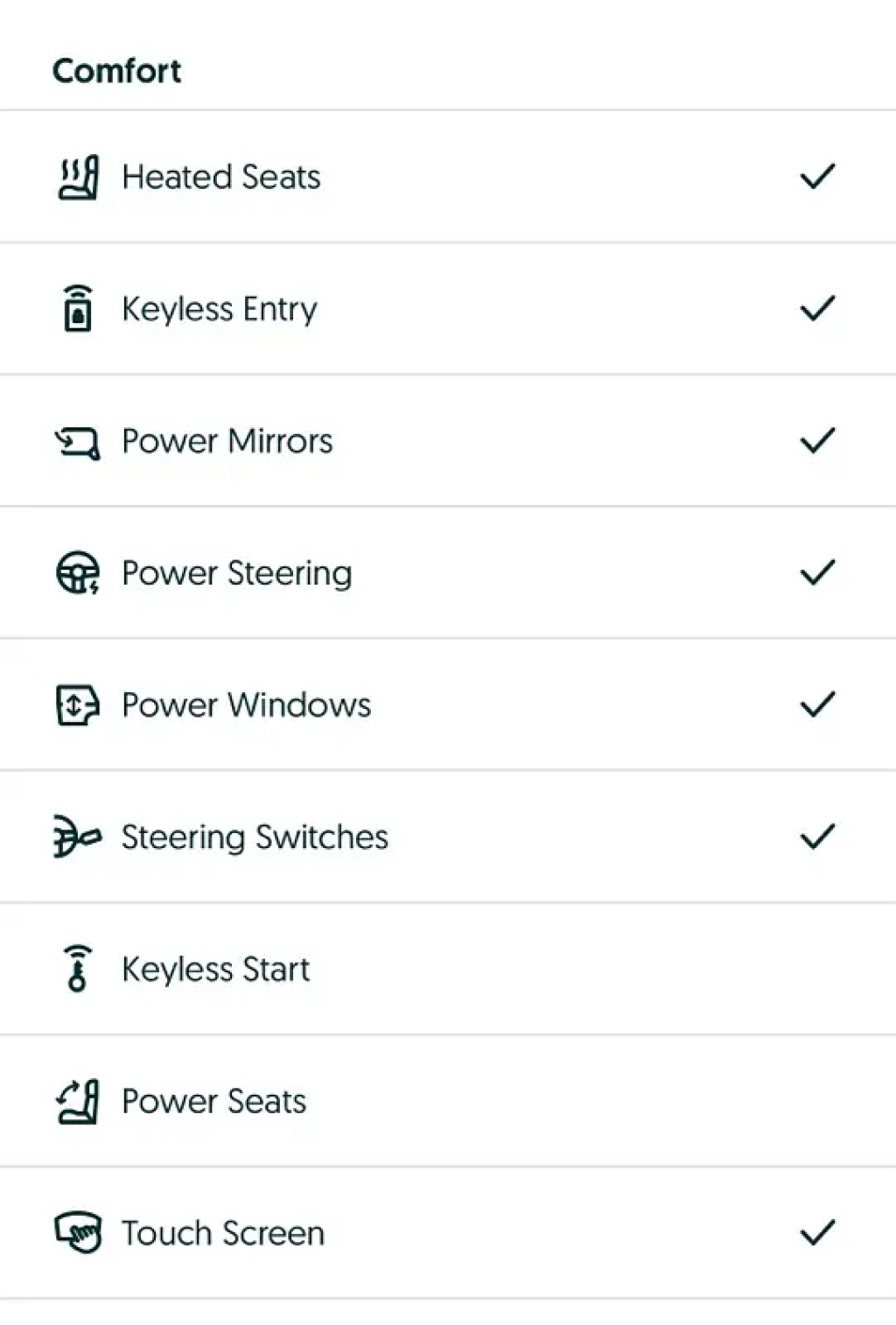Uncheck the Touch Screen checkmark
Screen dimensions: 896x1325
coord(817,1233)
